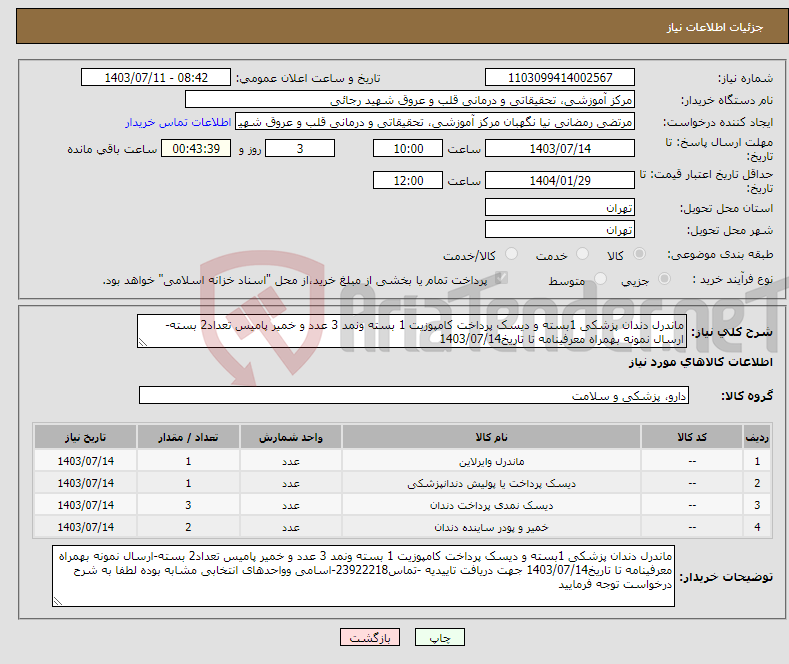Click the request creator field مرتضی رمضانی نیا

click(x=435, y=122)
